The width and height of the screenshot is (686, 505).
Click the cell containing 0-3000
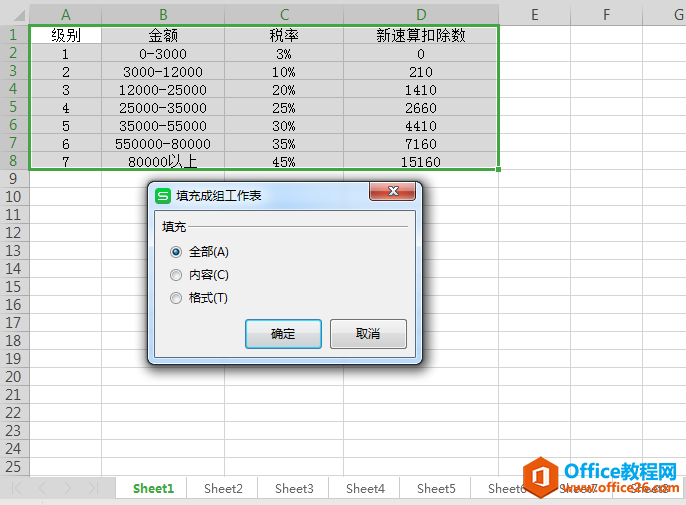pos(163,54)
